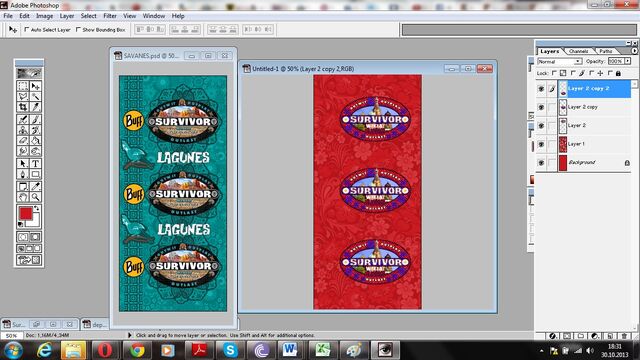Image resolution: width=640 pixels, height=360 pixels.
Task: Switch to the Channels tab
Action: [578, 51]
